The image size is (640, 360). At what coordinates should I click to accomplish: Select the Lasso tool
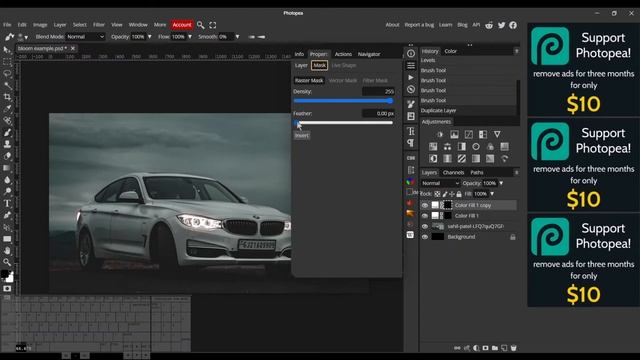(x=7, y=73)
